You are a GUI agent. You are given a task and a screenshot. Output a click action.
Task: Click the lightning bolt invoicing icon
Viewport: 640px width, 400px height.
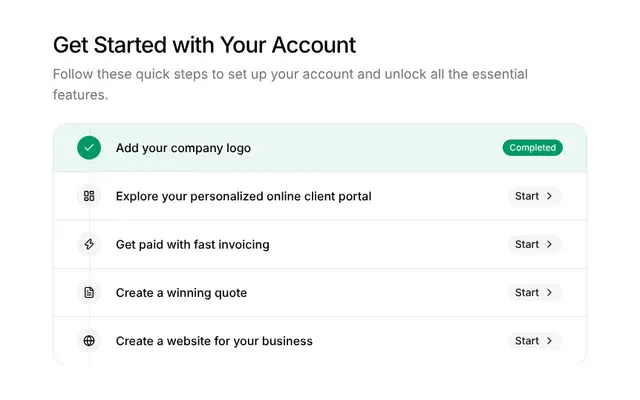pos(89,244)
